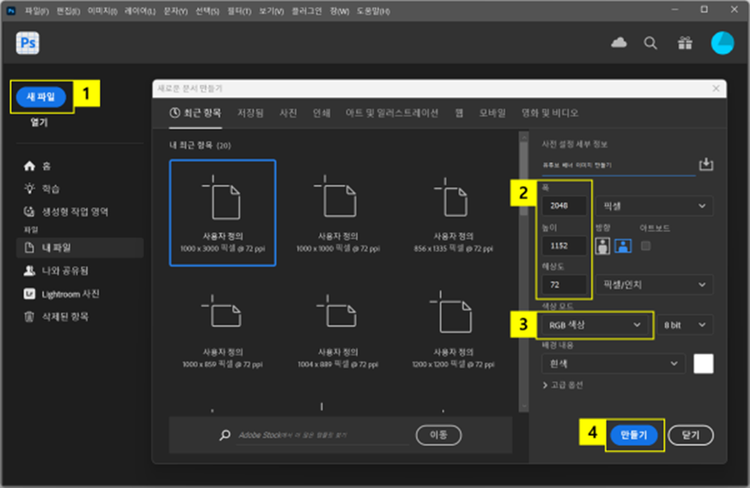Open 삭제된 항목 in the sidebar
The width and height of the screenshot is (750, 488).
coord(56,317)
